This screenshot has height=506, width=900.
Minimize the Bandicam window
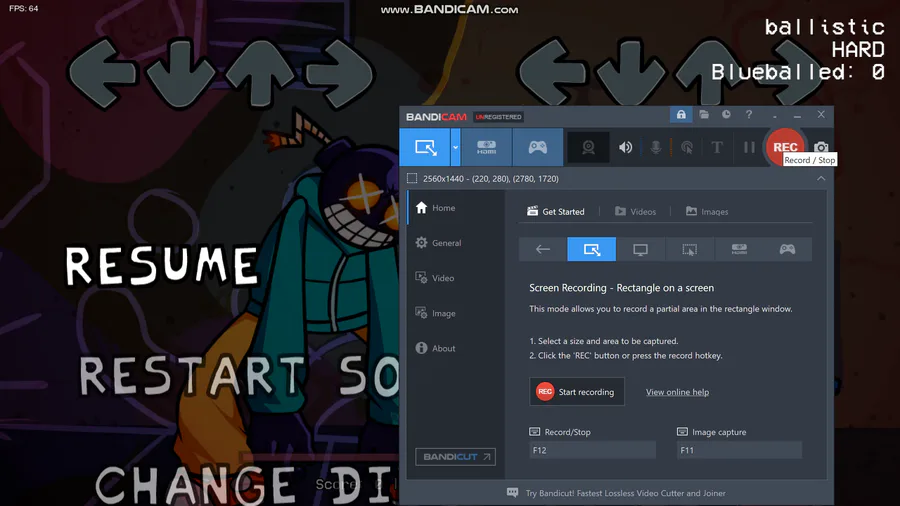(x=797, y=115)
